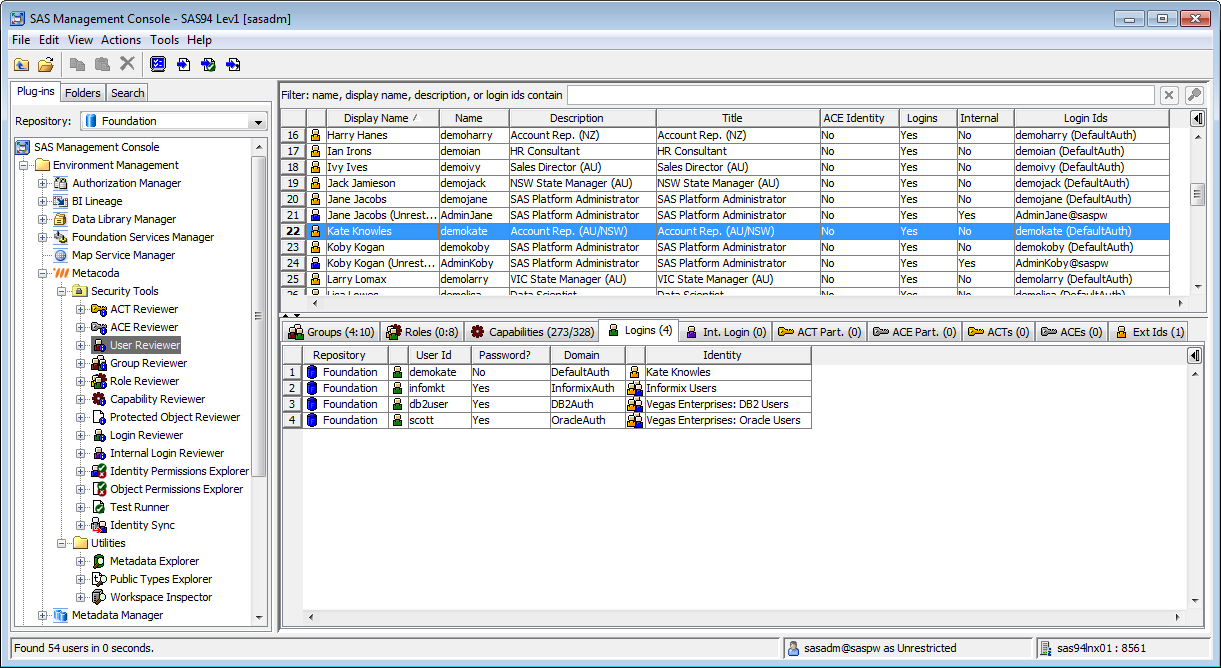Click the open folder toolbar icon

(46, 64)
